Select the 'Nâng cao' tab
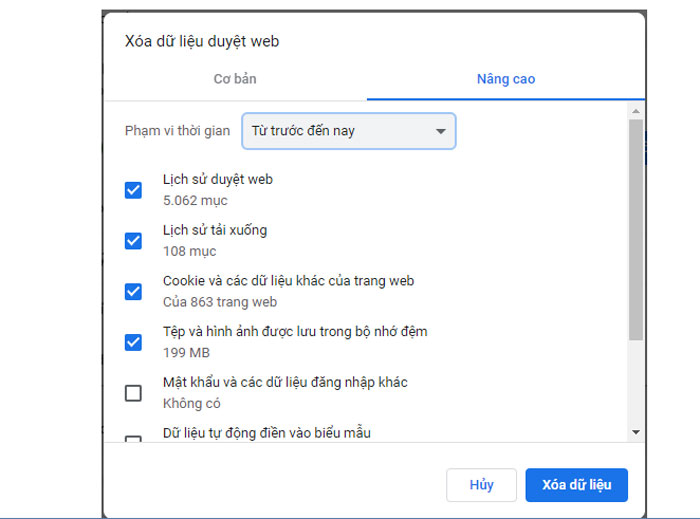The width and height of the screenshot is (700, 519). [x=505, y=78]
